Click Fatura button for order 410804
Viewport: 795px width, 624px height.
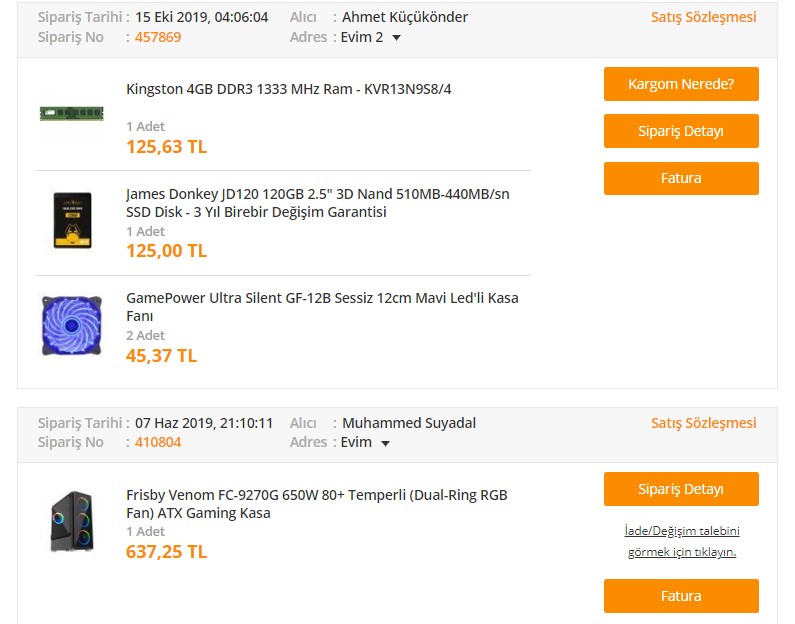tap(680, 596)
